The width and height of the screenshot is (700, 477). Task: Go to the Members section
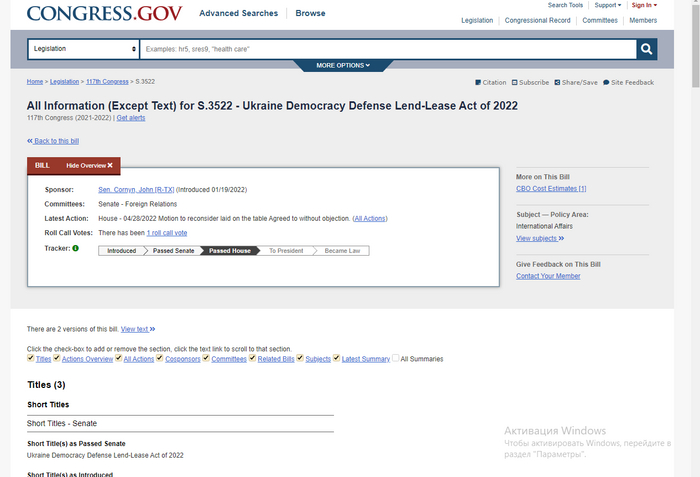click(643, 21)
